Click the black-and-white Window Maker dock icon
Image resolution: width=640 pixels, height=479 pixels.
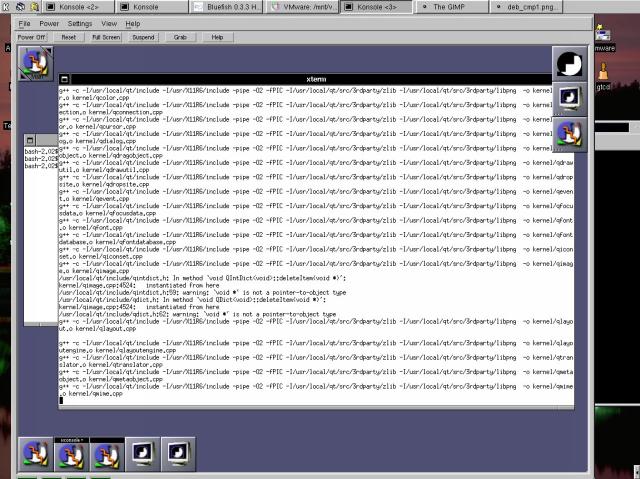[569, 64]
